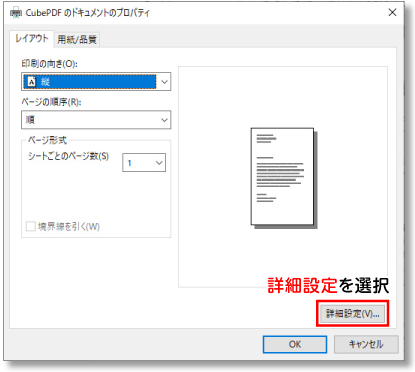
Task: Click the 印刷の向き(O): label
Action: (x=50, y=63)
